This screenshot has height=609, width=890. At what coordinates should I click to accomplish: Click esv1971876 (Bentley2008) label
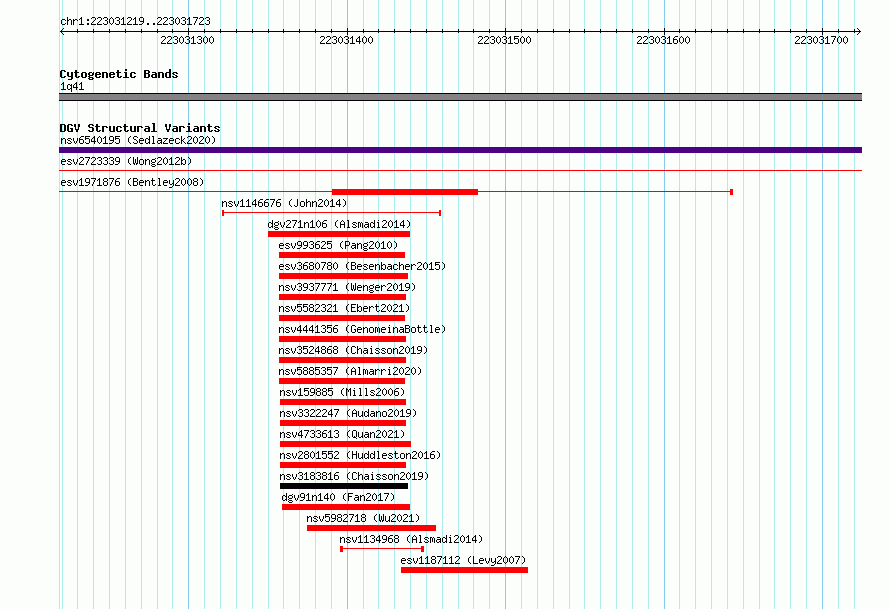click(132, 182)
